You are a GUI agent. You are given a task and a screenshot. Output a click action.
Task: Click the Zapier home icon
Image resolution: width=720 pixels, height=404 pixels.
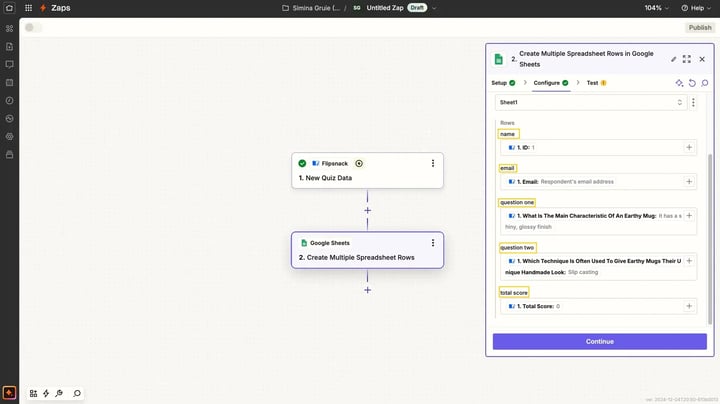9,8
